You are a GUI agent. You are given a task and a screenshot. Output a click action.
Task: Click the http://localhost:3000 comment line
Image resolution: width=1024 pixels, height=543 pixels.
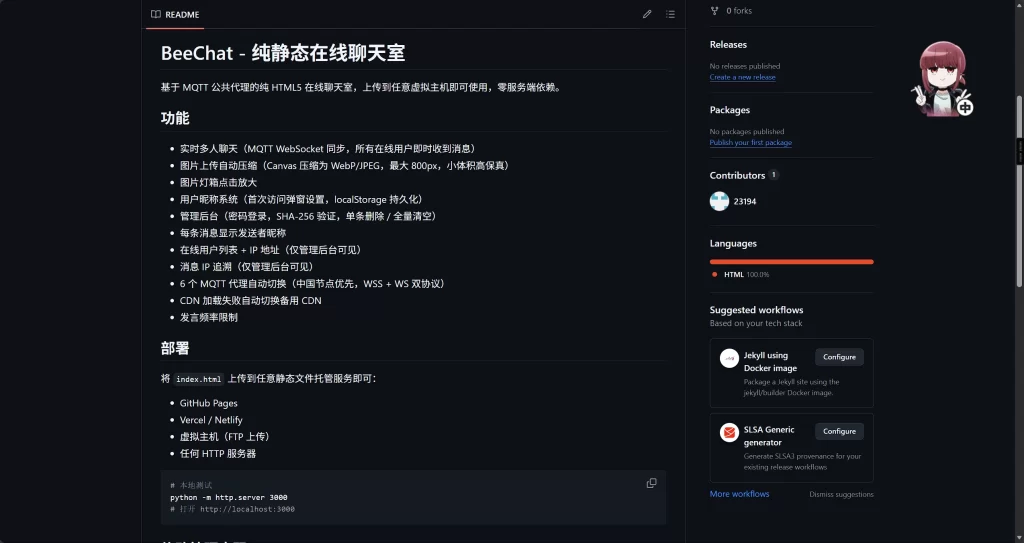[x=232, y=509]
